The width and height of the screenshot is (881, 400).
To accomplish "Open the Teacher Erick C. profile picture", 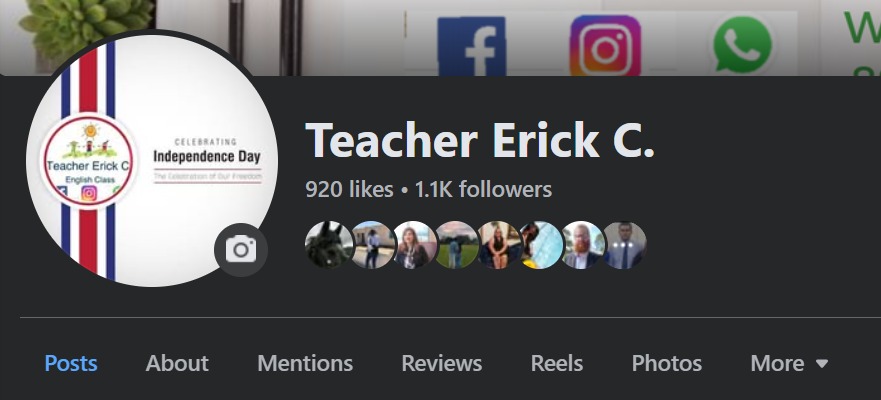I will (152, 161).
